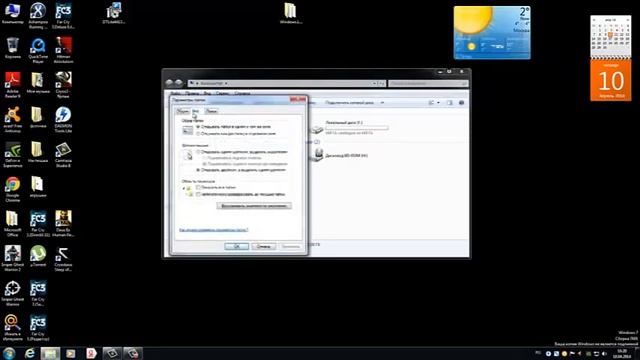Click the Windows Start orb
Viewport: 640px width, 360px height.
(x=9, y=353)
